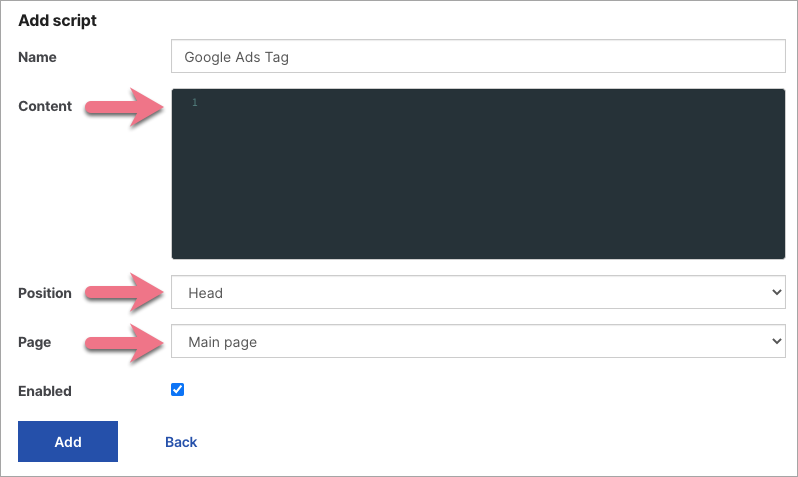Screen dimensions: 798x477
Task: Click the red arrow pointing to Content
Action: (125, 107)
